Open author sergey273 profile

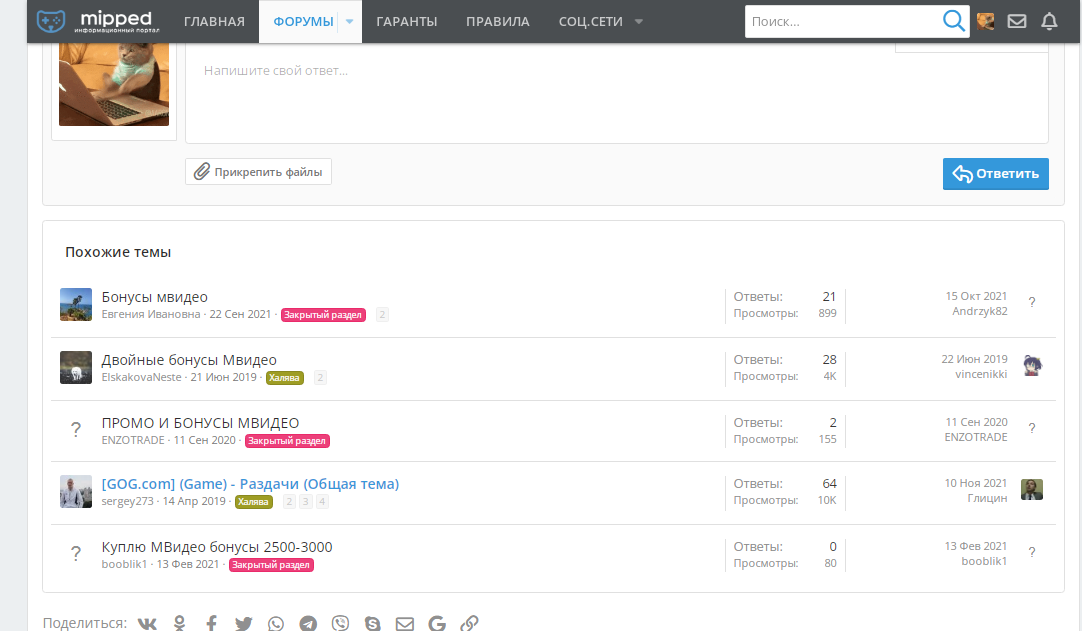tap(128, 501)
